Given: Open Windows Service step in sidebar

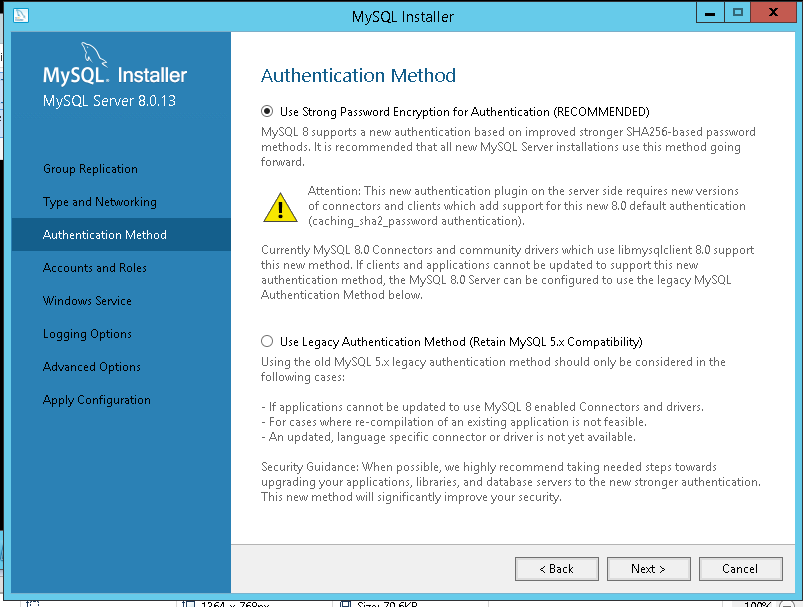Looking at the screenshot, I should click(x=87, y=301).
